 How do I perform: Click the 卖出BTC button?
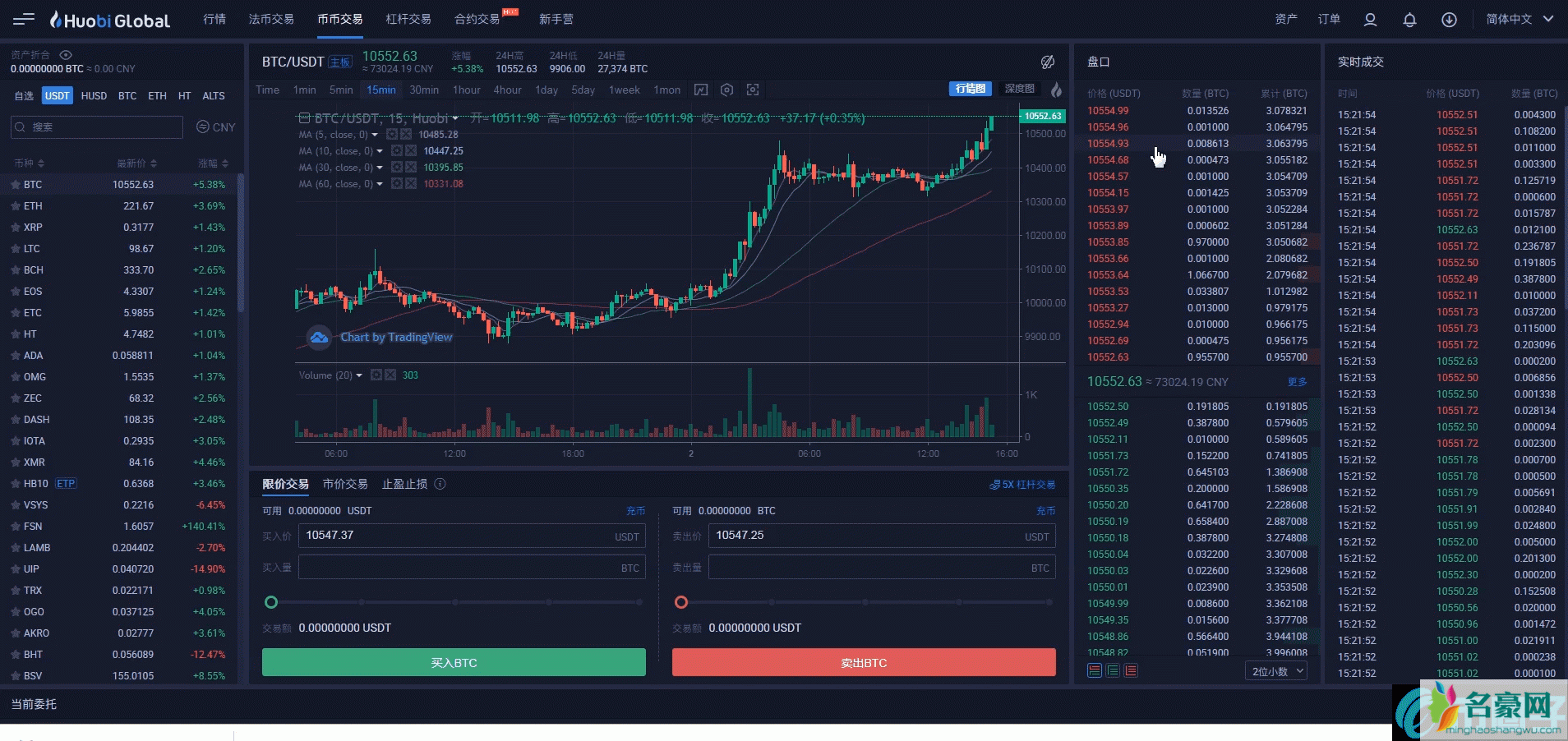pyautogui.click(x=864, y=662)
